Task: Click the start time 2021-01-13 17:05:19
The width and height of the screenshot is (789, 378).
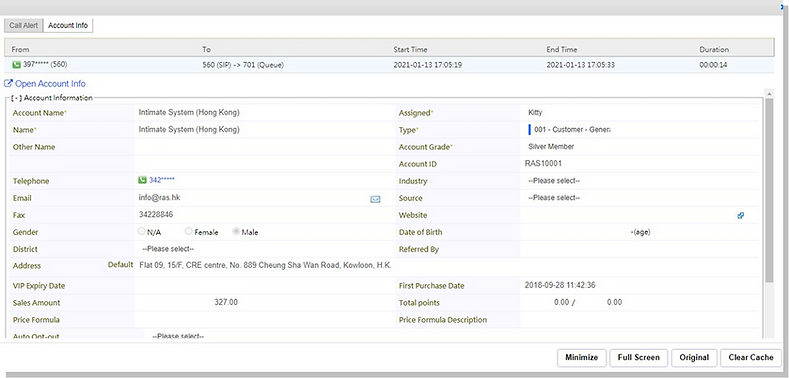Action: point(428,64)
